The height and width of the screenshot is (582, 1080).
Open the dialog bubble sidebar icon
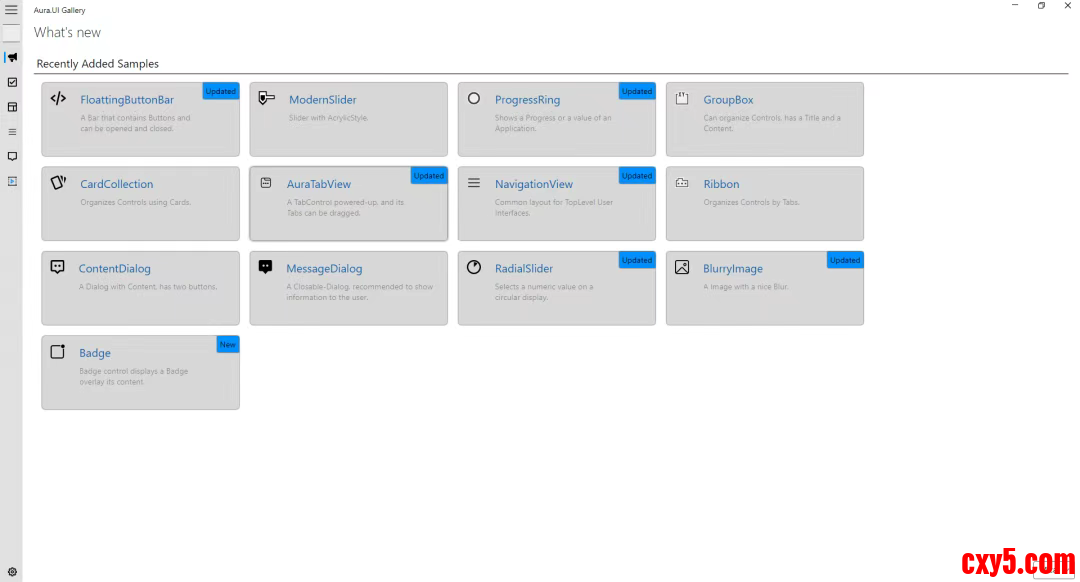[x=12, y=156]
